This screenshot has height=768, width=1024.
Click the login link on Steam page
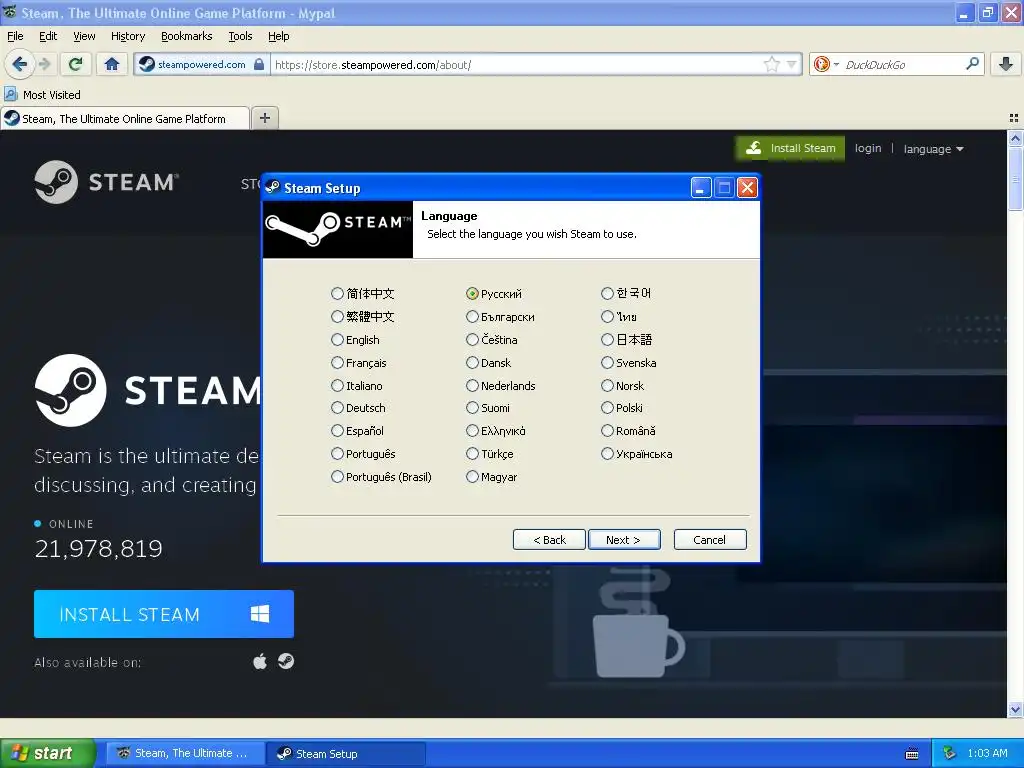point(868,148)
